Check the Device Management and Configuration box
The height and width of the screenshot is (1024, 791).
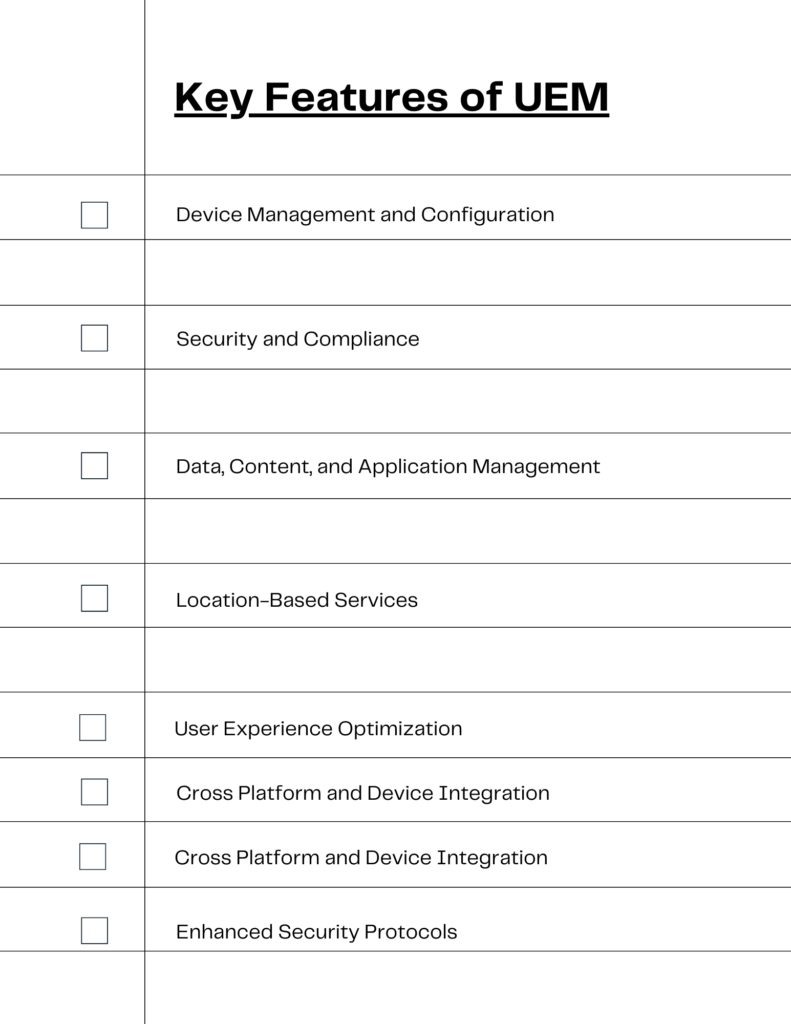tap(94, 215)
